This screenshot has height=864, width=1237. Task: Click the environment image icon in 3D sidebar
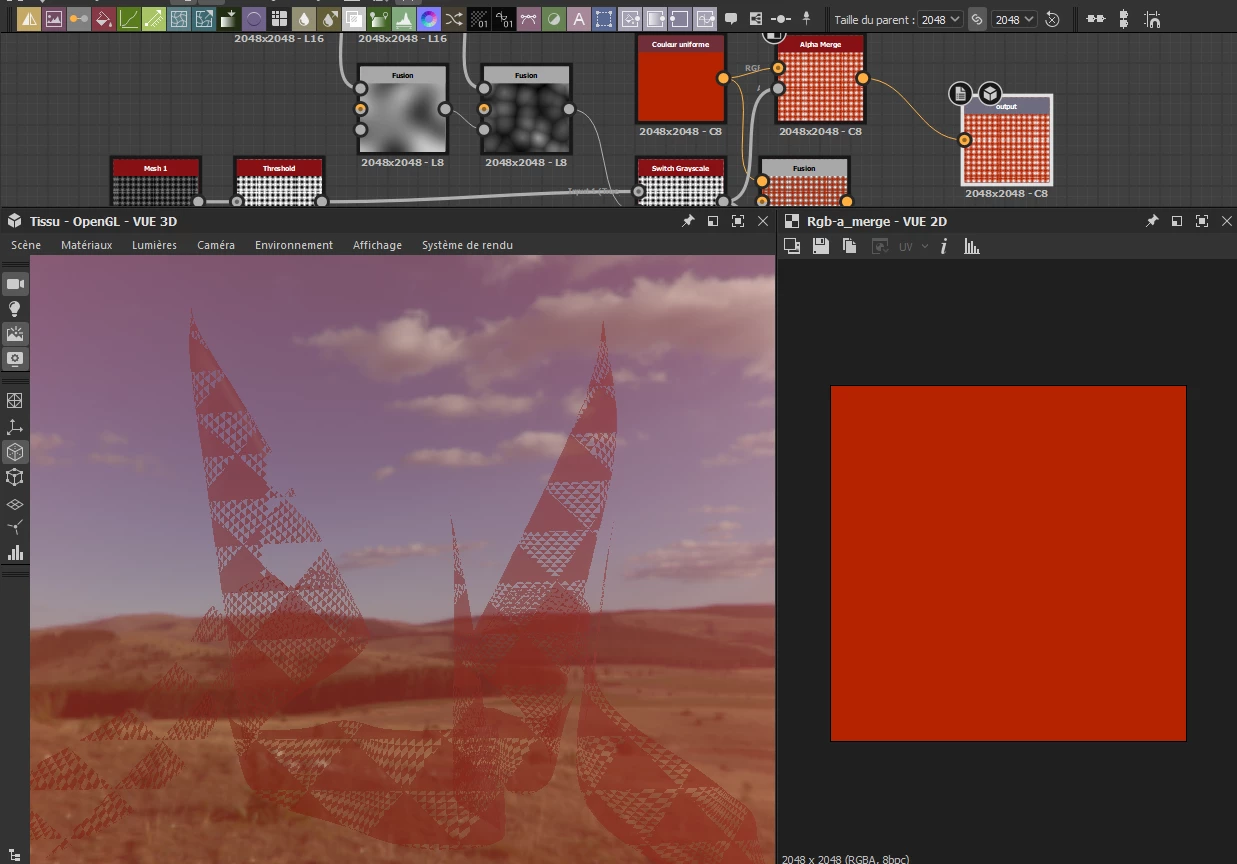(x=15, y=334)
